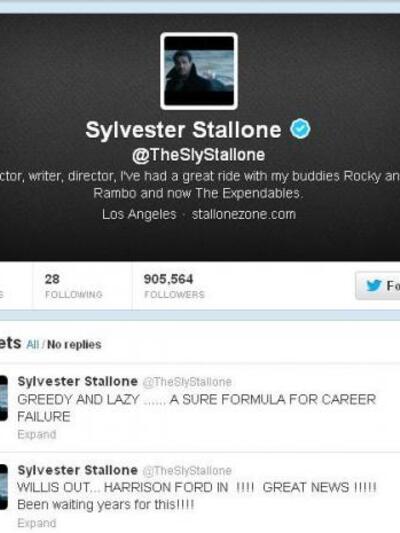Viewport: 400px width, 533px height.
Task: Click the avatar beside the GREEDY AND LAZY tweet
Action: (x=3, y=398)
